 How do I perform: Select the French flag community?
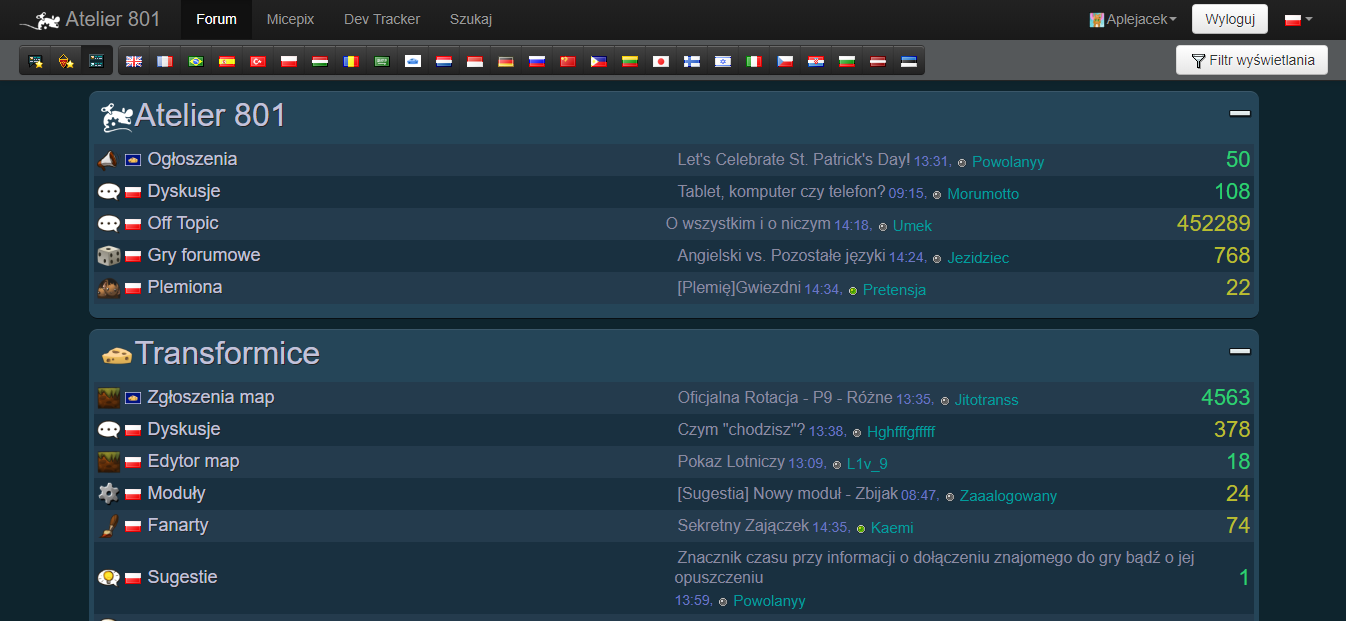tap(165, 61)
